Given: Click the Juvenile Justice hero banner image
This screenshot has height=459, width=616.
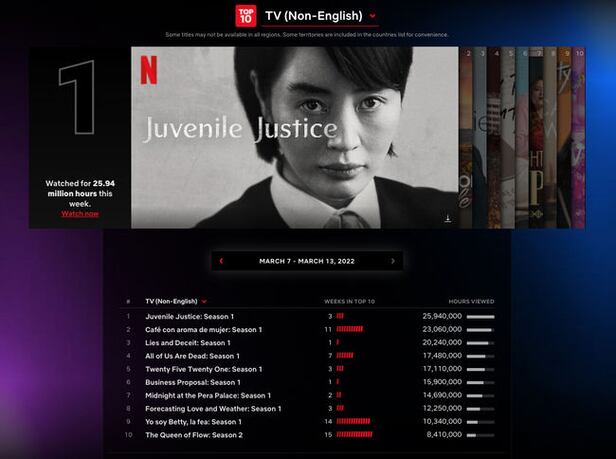Looking at the screenshot, I should [295, 137].
